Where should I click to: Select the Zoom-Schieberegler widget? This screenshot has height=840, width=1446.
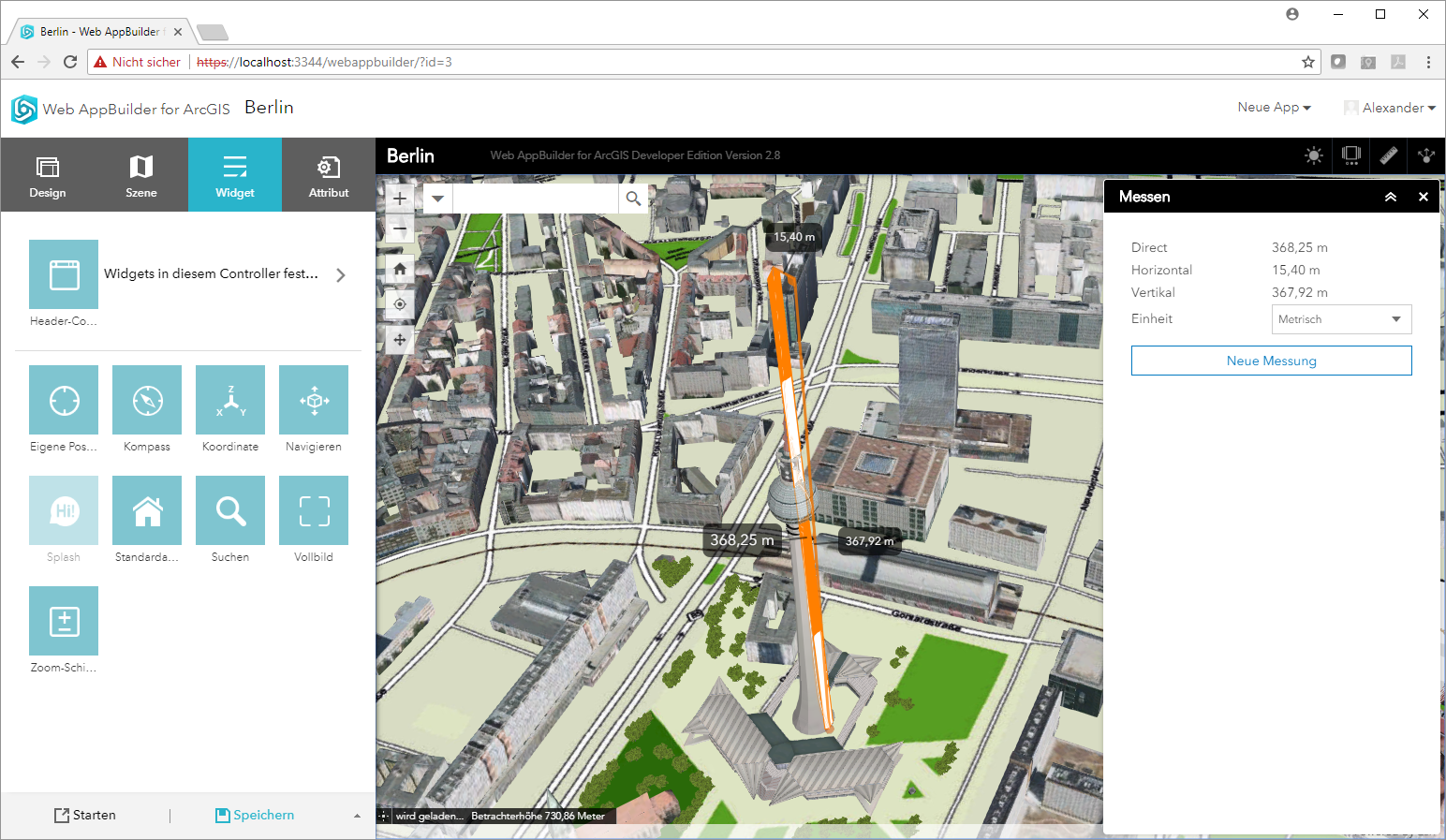tap(64, 621)
